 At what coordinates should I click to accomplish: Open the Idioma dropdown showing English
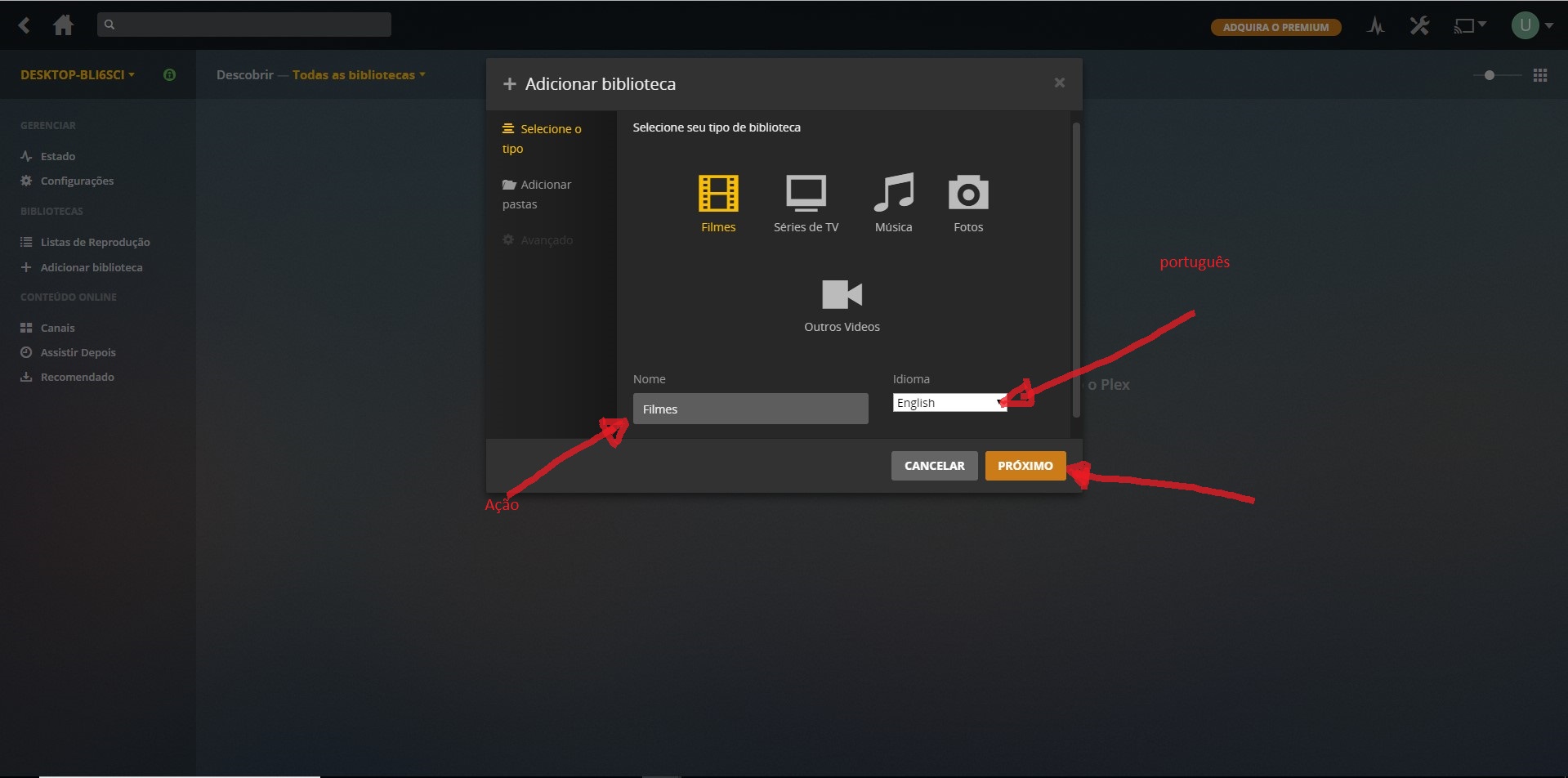pos(949,402)
